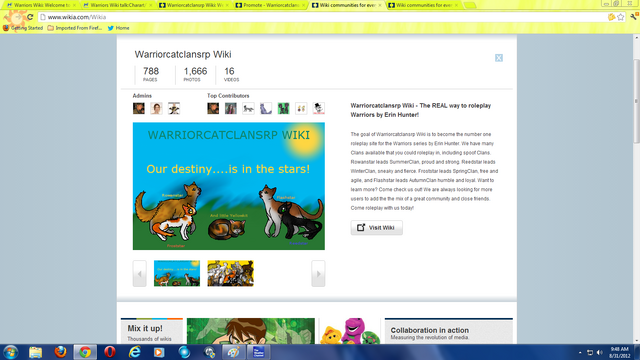Open the Admins avatar showing a person's face

coord(156,108)
